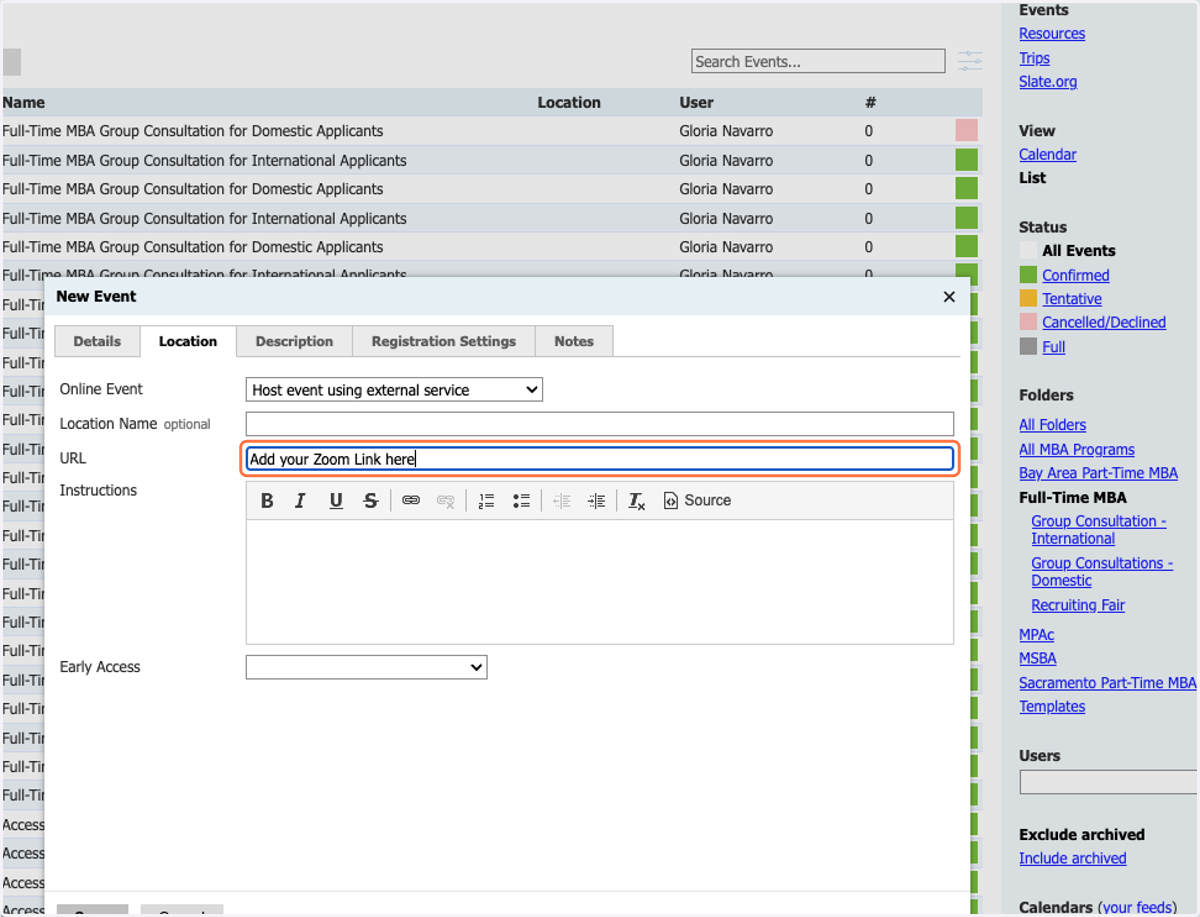Open the Templates folder

(x=1052, y=706)
